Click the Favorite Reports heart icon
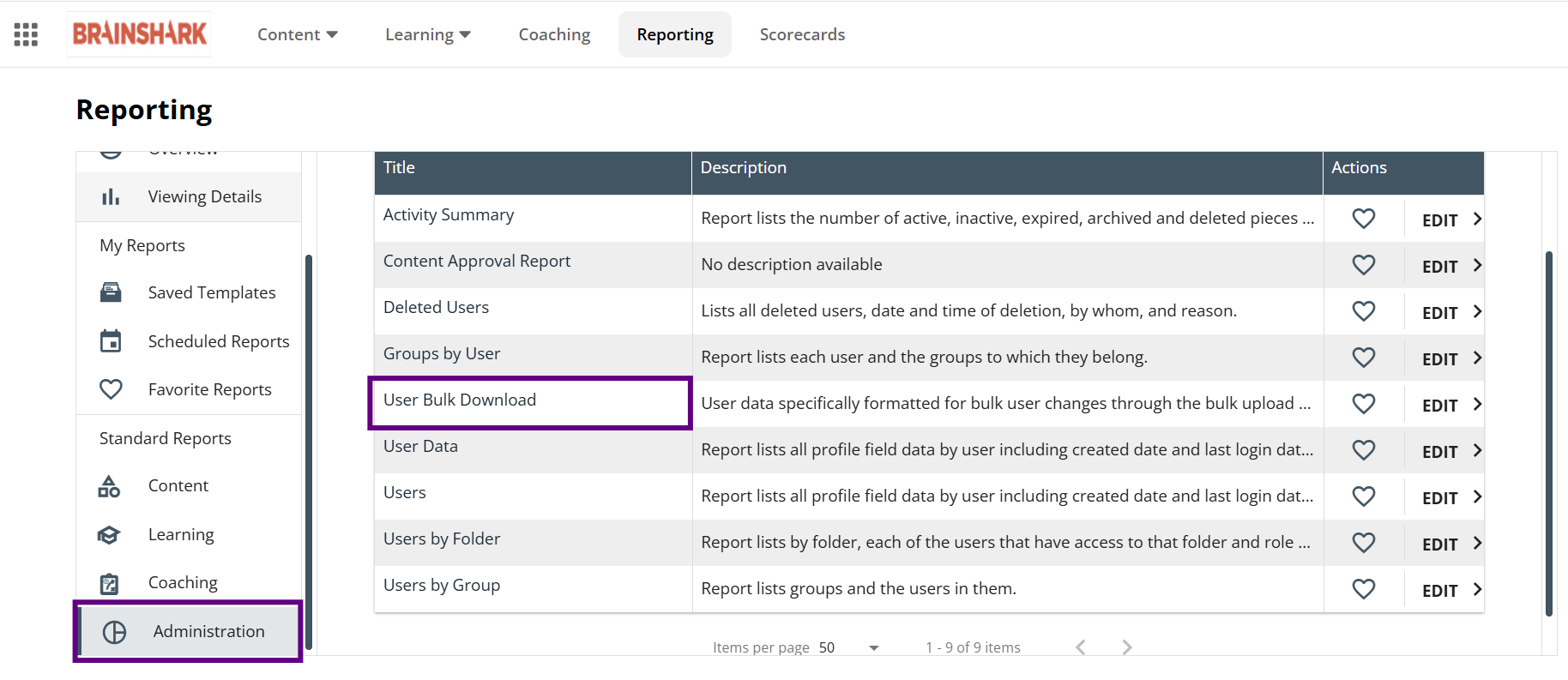 click(111, 389)
